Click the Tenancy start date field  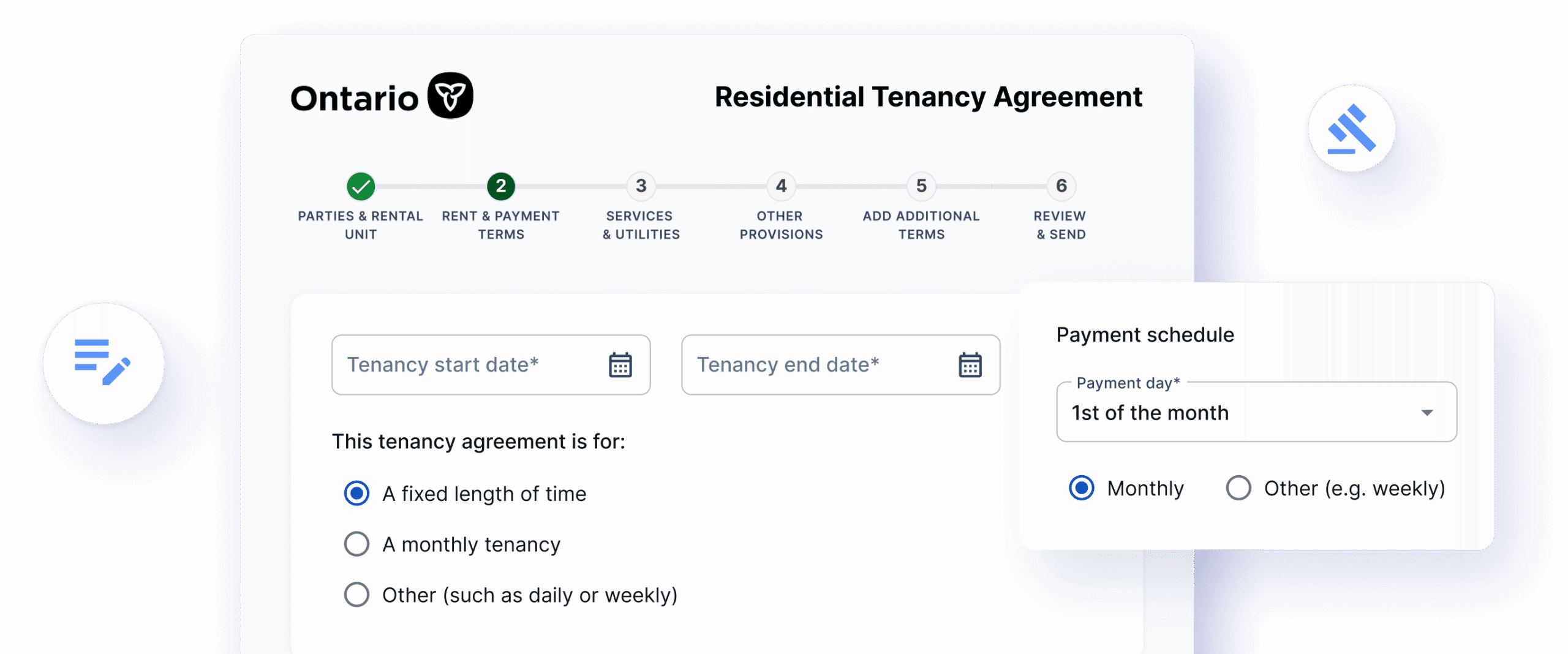(x=466, y=365)
